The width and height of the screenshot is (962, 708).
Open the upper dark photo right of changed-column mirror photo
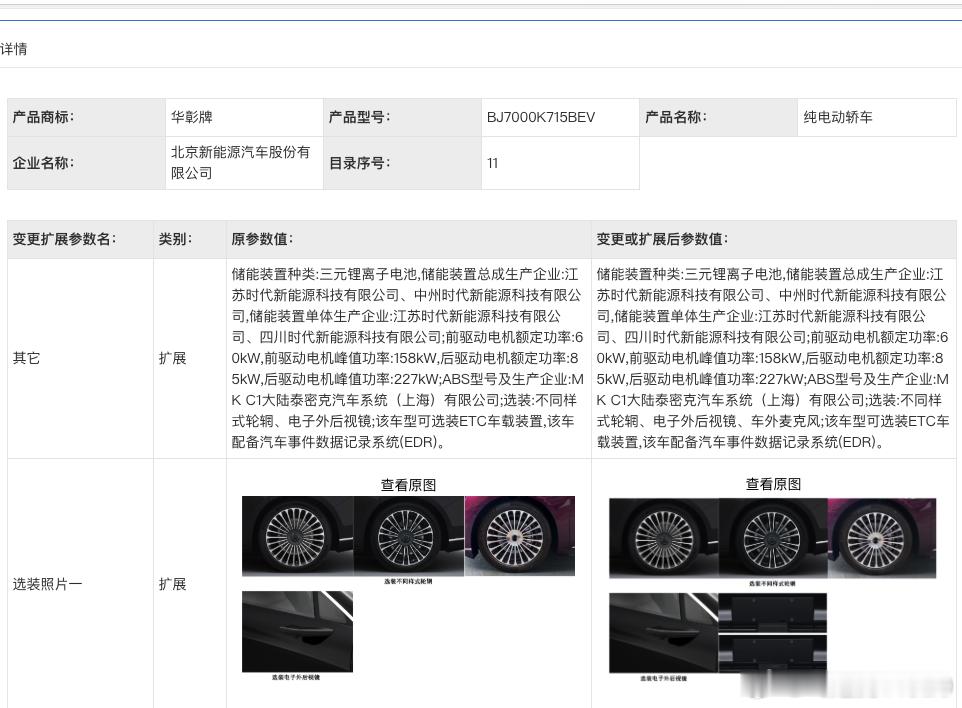point(772,613)
